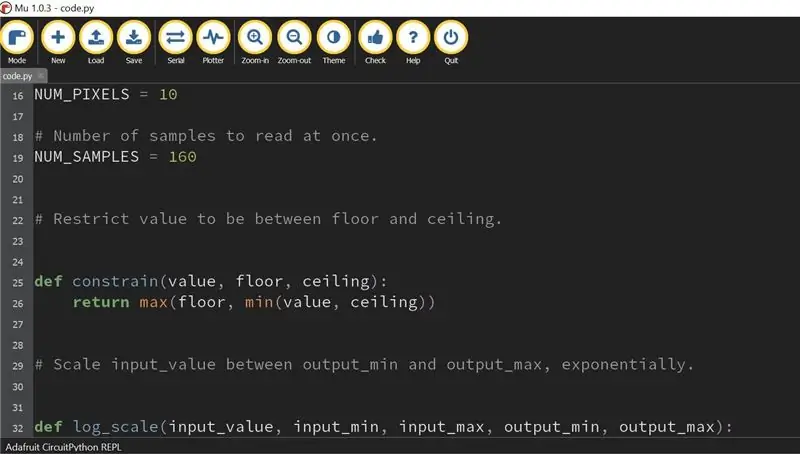Click the Mu app icon in title bar
Image resolution: width=800 pixels, height=454 pixels.
pos(6,8)
